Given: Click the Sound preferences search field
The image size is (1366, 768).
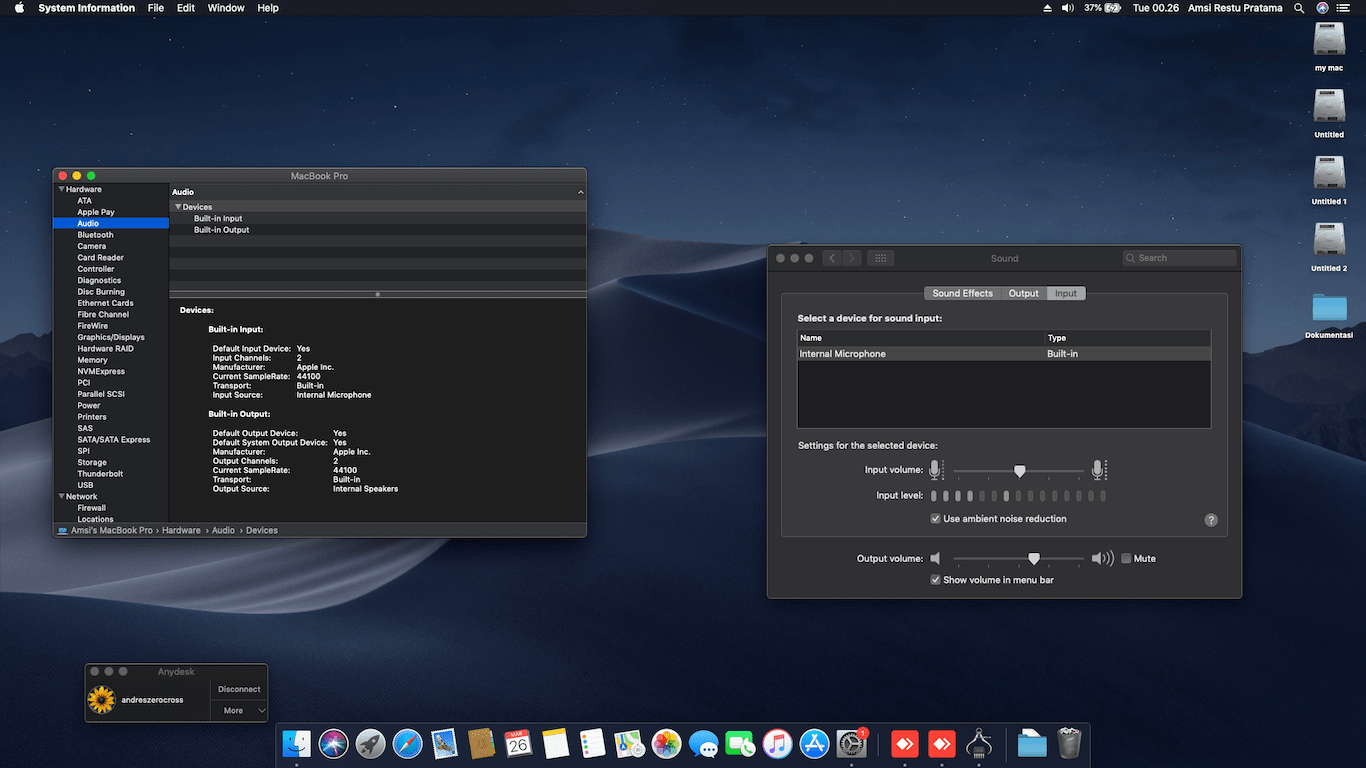Looking at the screenshot, I should click(x=1180, y=258).
